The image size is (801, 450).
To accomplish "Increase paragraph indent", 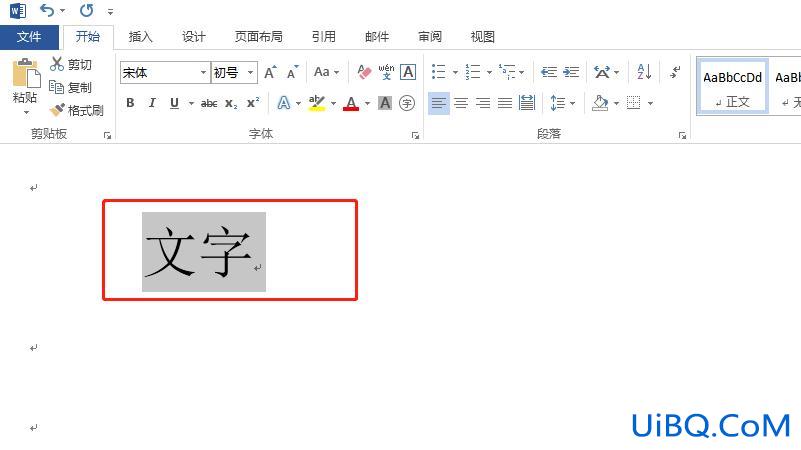I will click(x=571, y=72).
